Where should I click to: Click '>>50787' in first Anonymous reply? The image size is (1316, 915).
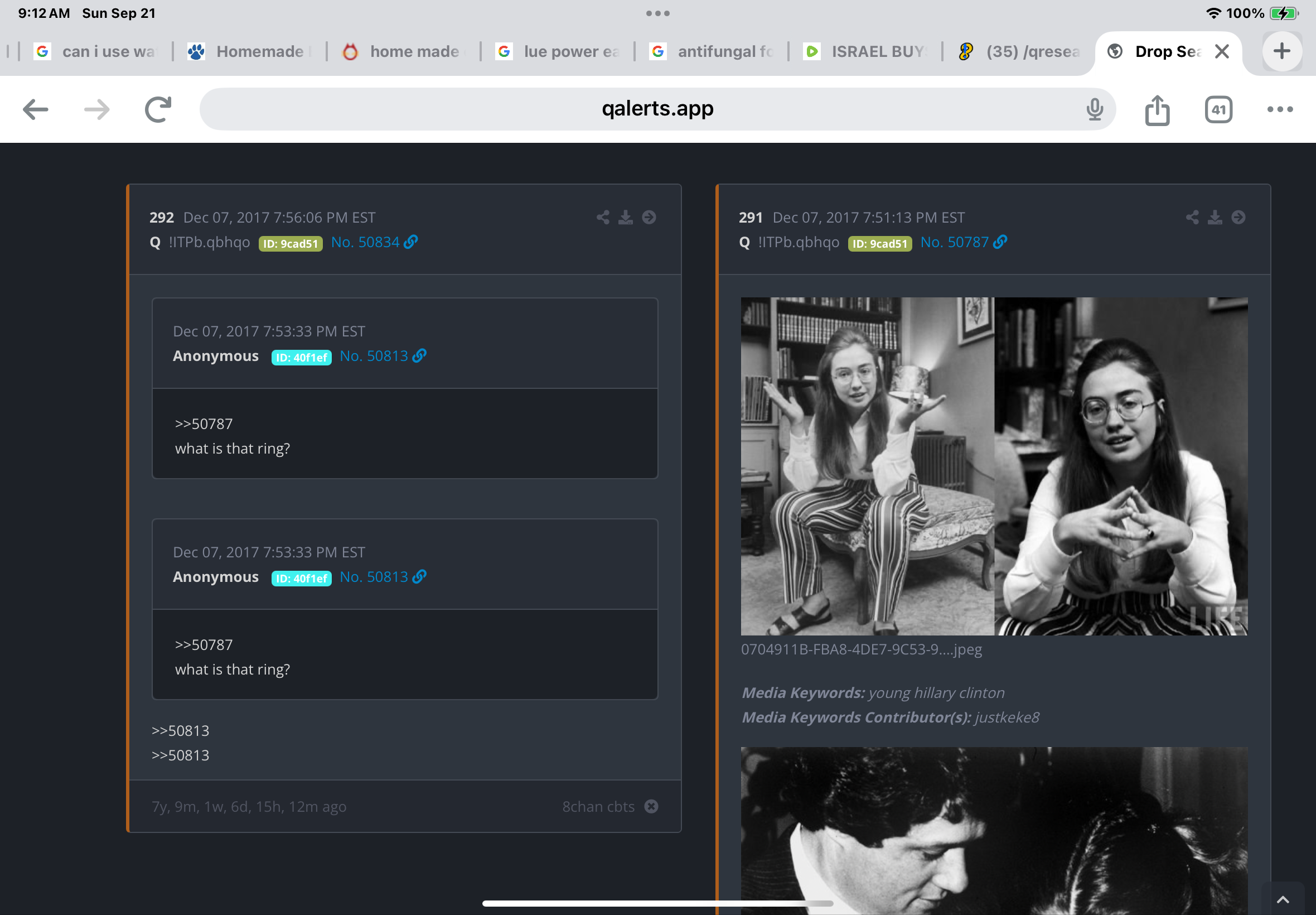coord(204,423)
